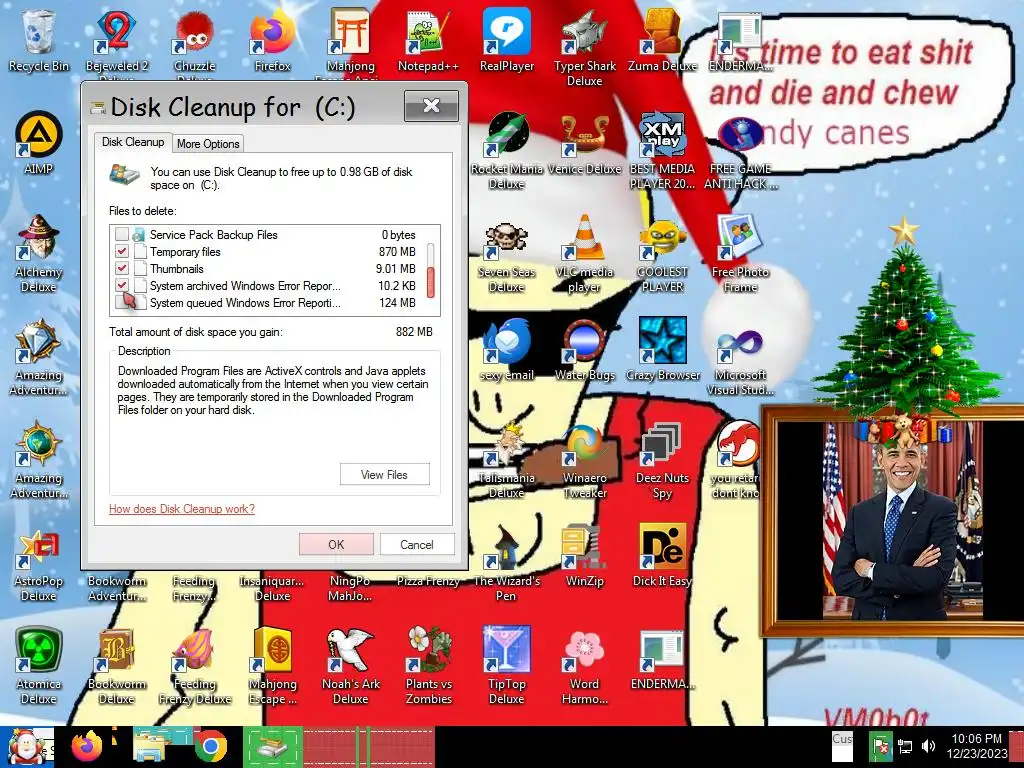Open Winaero Tweaker desktop shortcut

click(x=584, y=460)
